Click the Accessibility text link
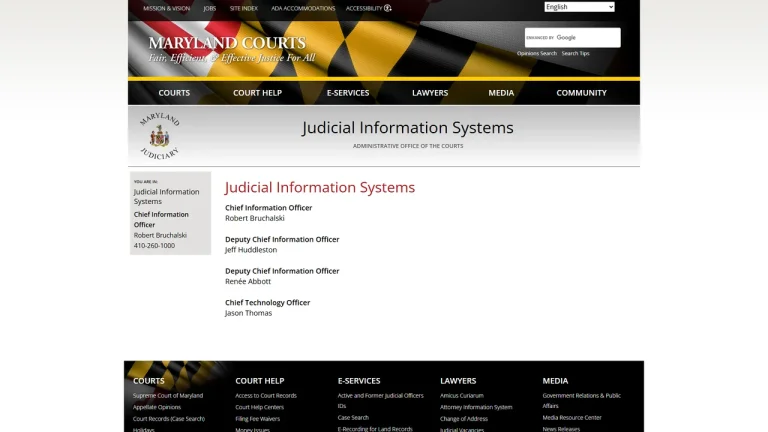Image resolution: width=768 pixels, height=432 pixels. [x=364, y=8]
